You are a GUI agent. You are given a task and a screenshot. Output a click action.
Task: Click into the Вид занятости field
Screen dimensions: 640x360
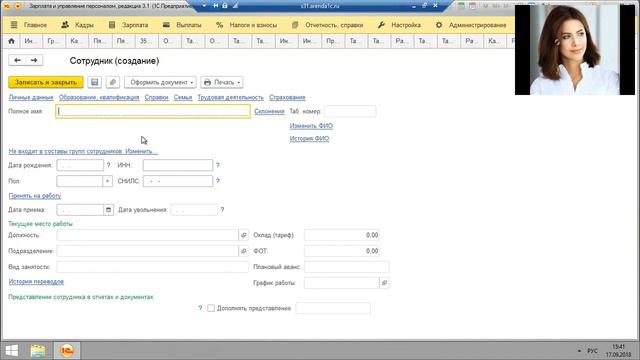(x=152, y=267)
